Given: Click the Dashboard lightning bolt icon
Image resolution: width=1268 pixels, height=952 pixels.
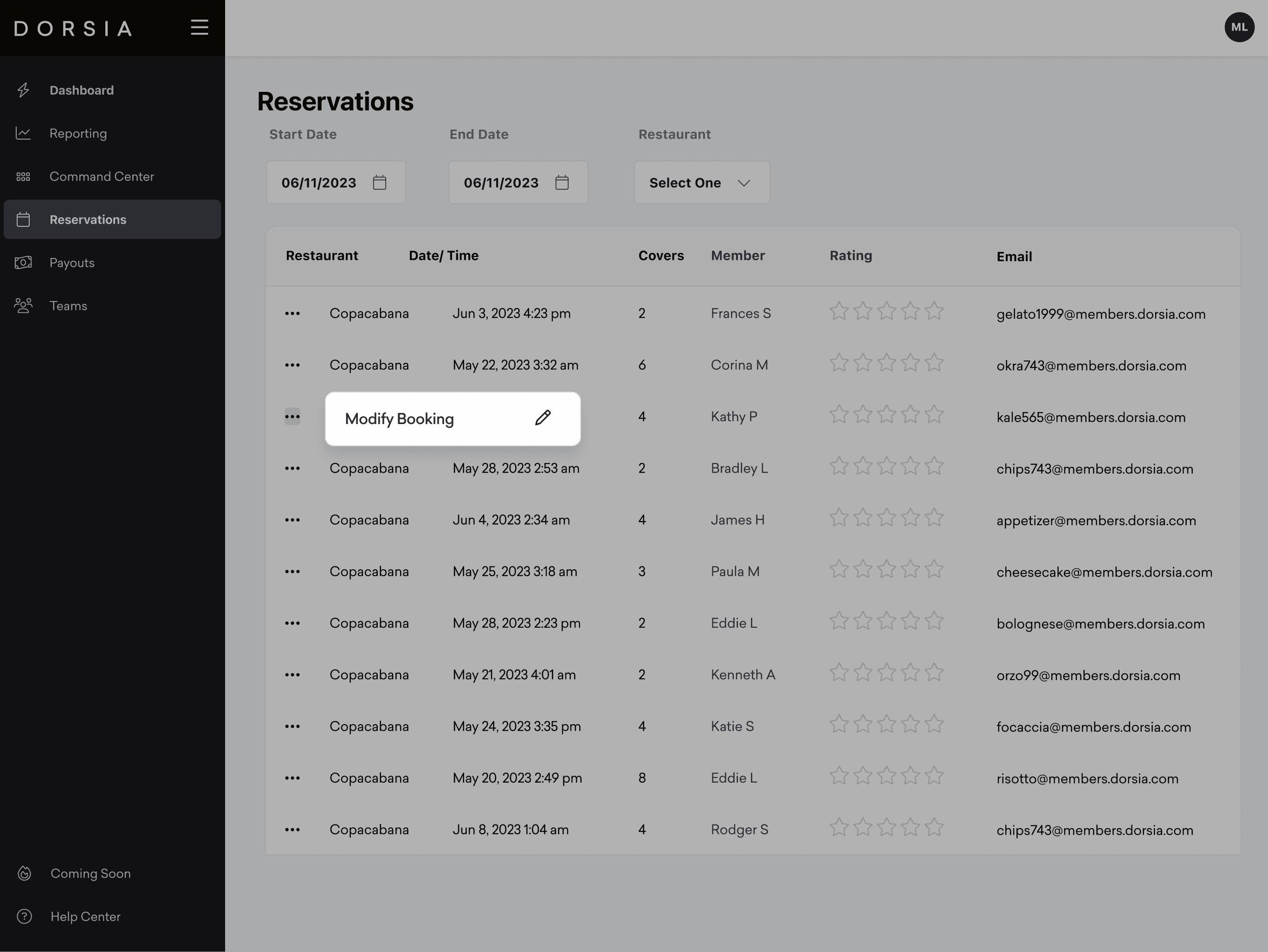Looking at the screenshot, I should tap(24, 90).
